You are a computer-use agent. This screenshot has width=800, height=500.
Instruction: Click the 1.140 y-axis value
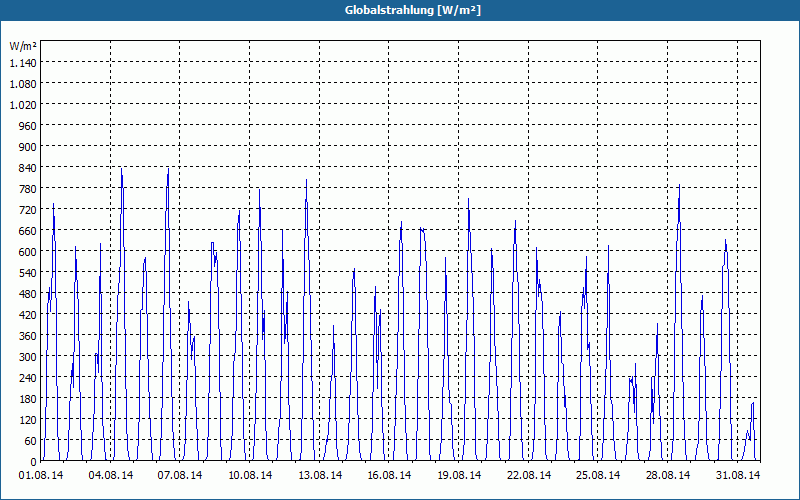(x=23, y=63)
